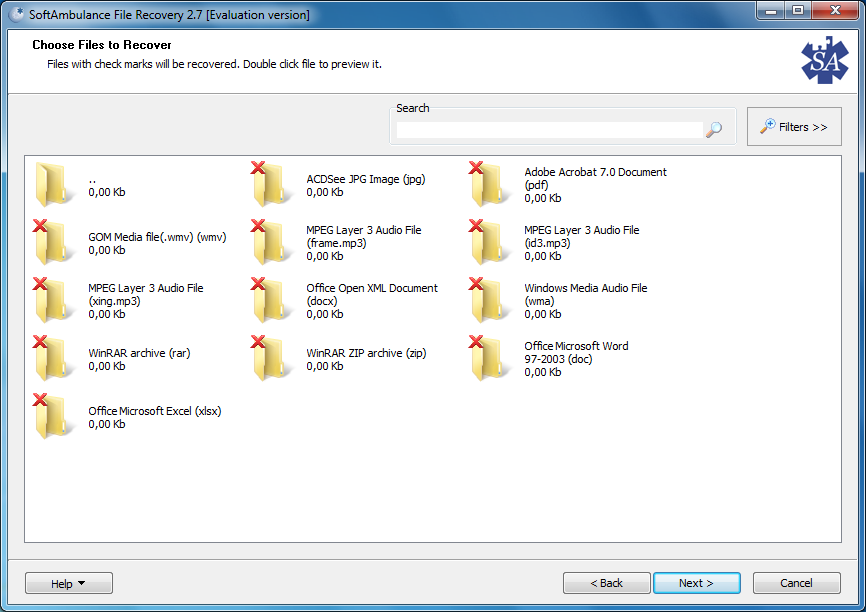Proceed with the Next > button

click(x=696, y=583)
